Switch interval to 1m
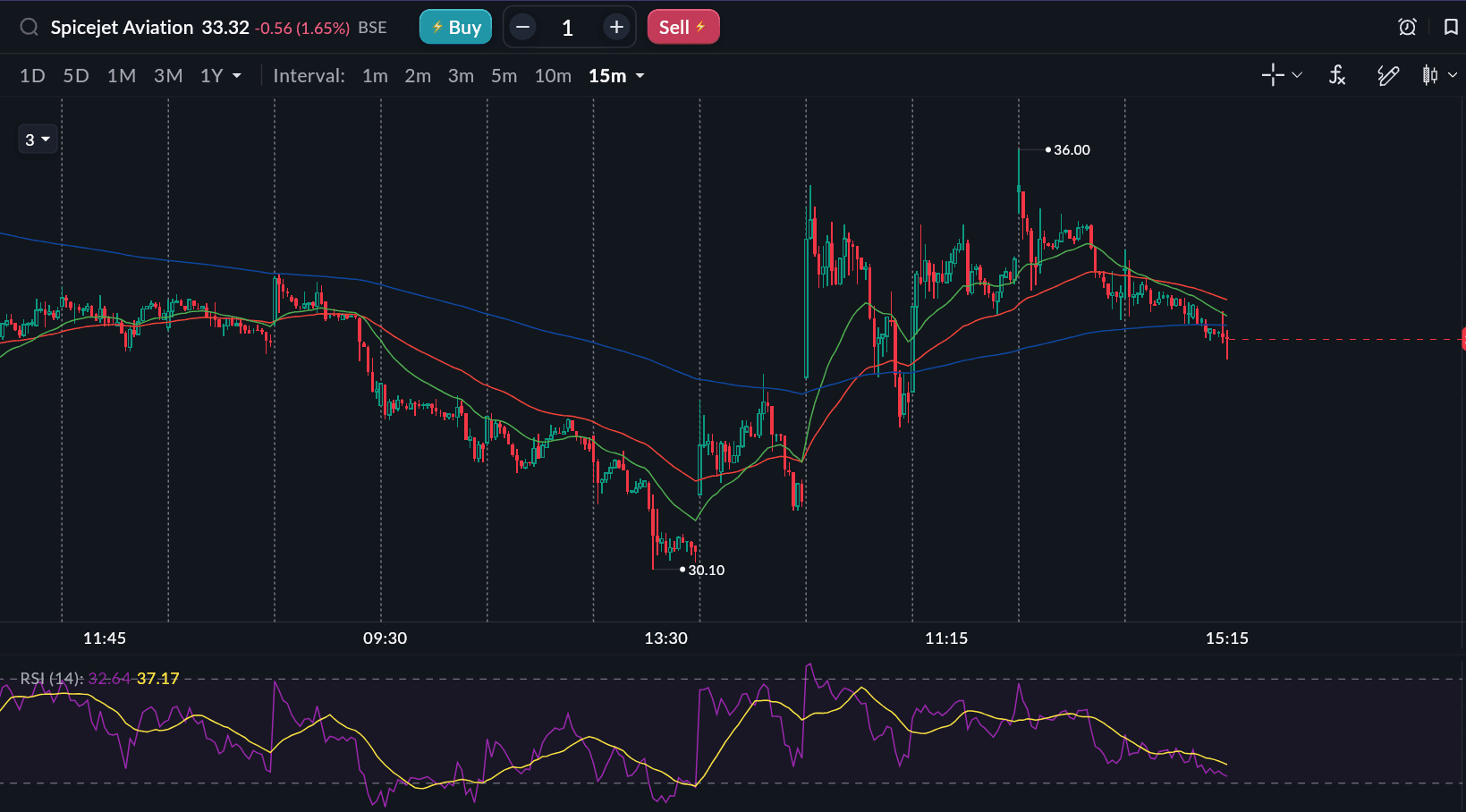 point(375,76)
